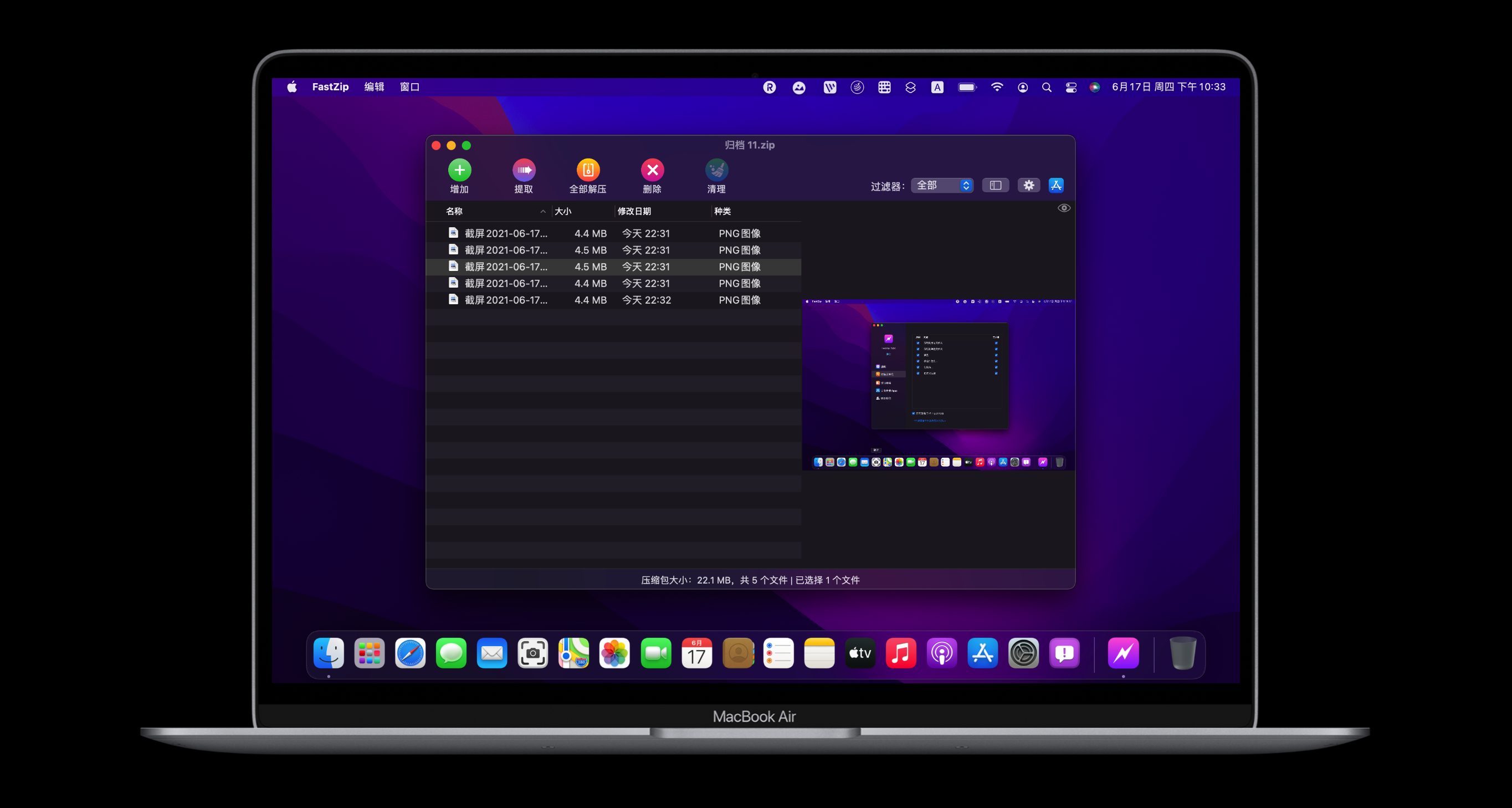Open the 过滤器 filter dropdown
The height and width of the screenshot is (808, 1512).
coord(941,185)
